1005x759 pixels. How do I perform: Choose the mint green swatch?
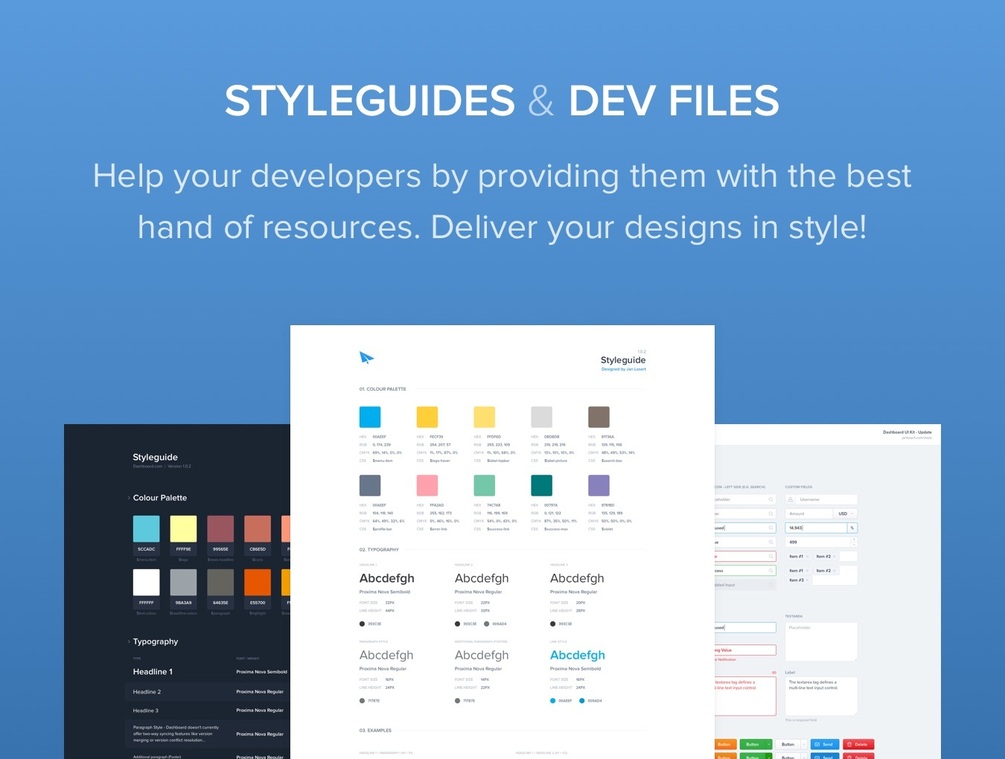pos(484,485)
